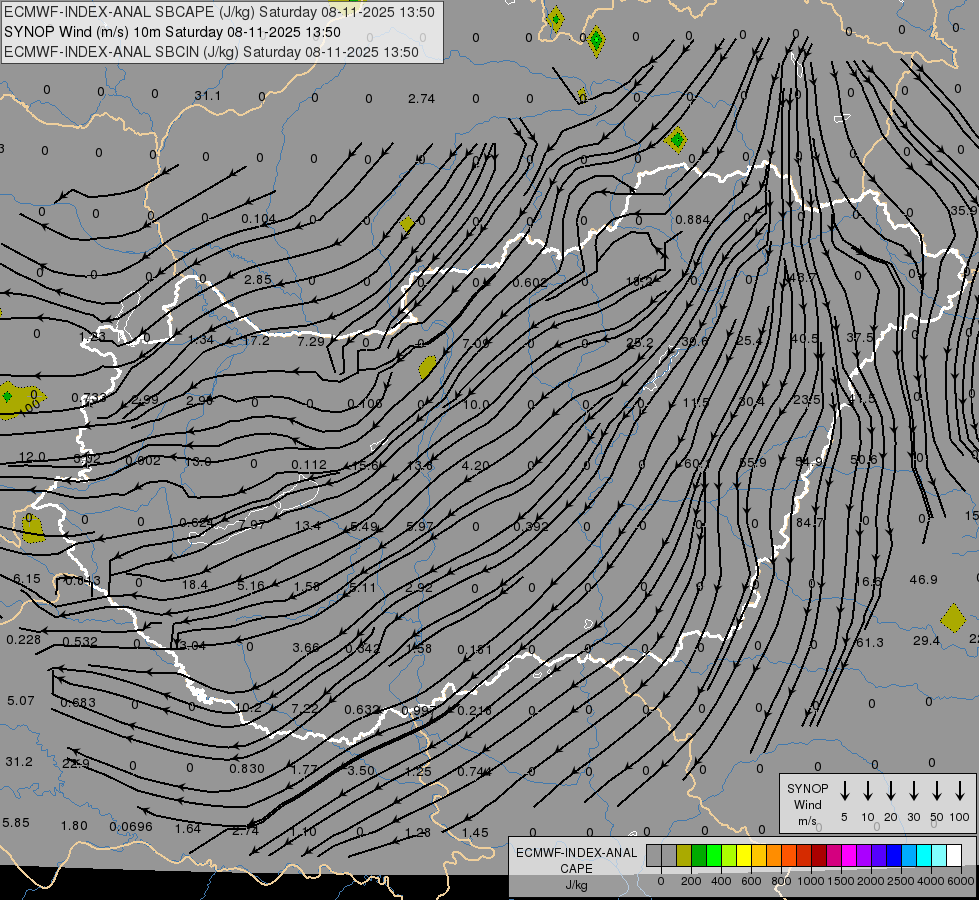Pick the pure yellow CAPE legend swatch
The width and height of the screenshot is (979, 900).
pos(744,856)
